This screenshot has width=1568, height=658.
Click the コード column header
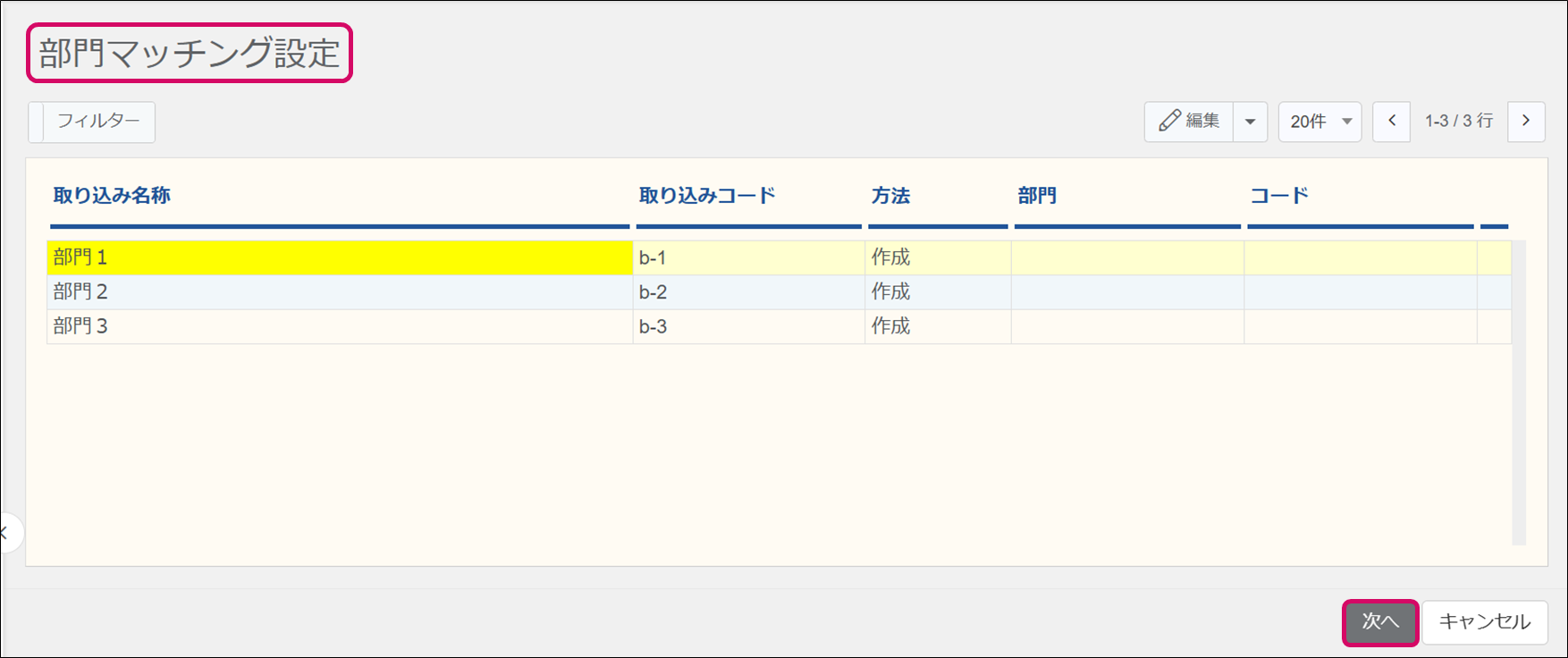(1278, 196)
